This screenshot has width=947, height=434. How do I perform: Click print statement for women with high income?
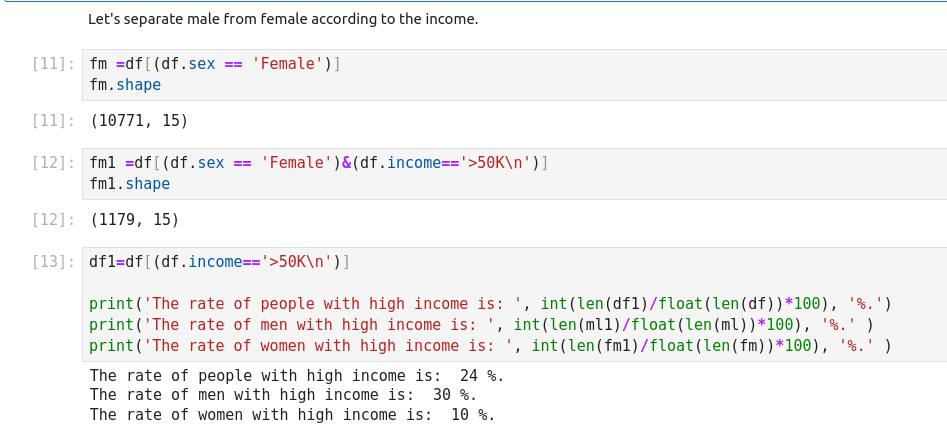(489, 346)
